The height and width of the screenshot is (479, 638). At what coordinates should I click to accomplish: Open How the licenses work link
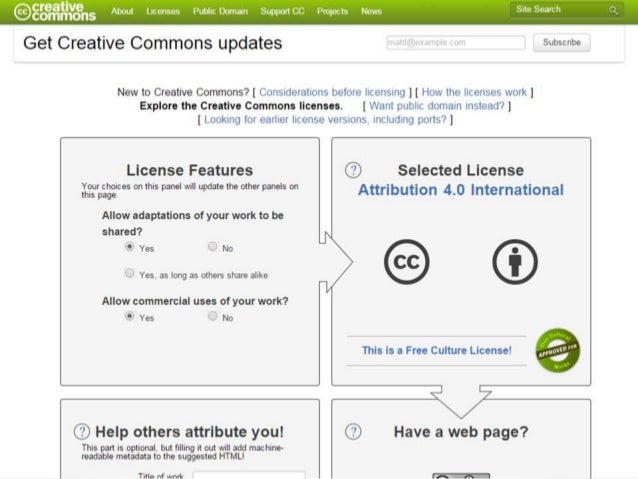coord(474,92)
